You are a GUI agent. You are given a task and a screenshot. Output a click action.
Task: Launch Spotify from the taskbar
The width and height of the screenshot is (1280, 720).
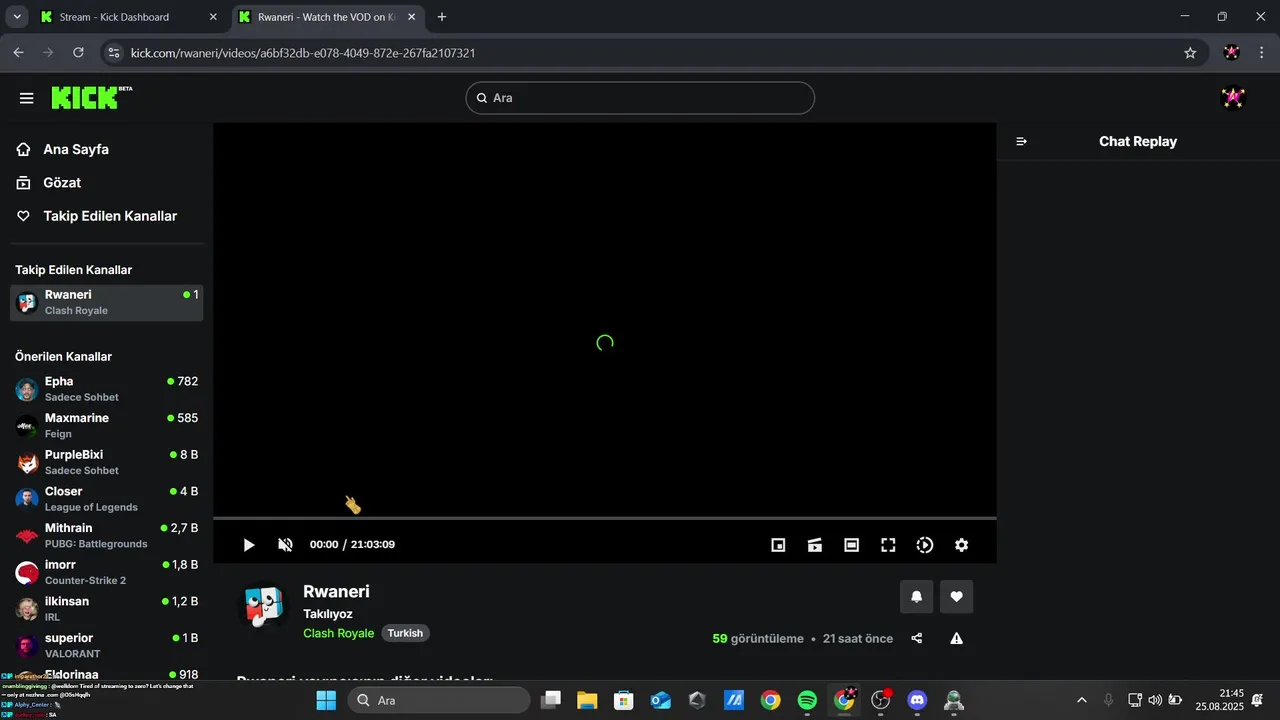(x=807, y=700)
